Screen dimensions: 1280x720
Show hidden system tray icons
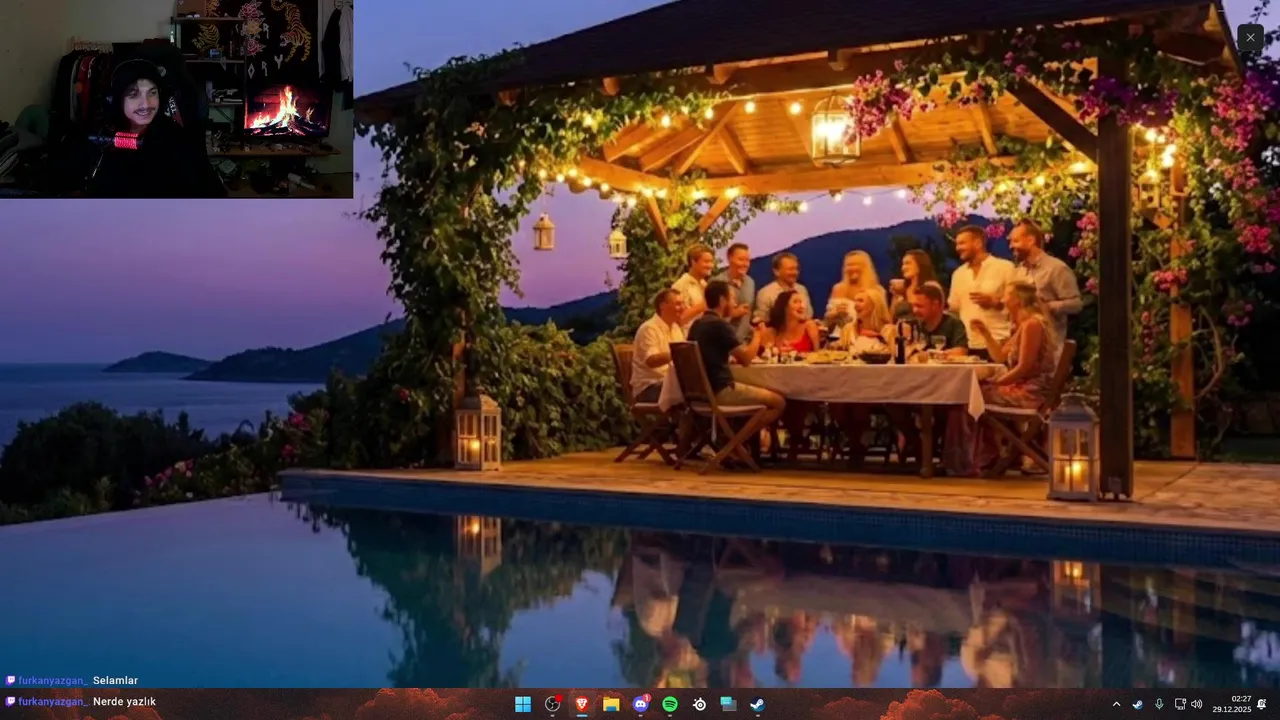point(1116,704)
